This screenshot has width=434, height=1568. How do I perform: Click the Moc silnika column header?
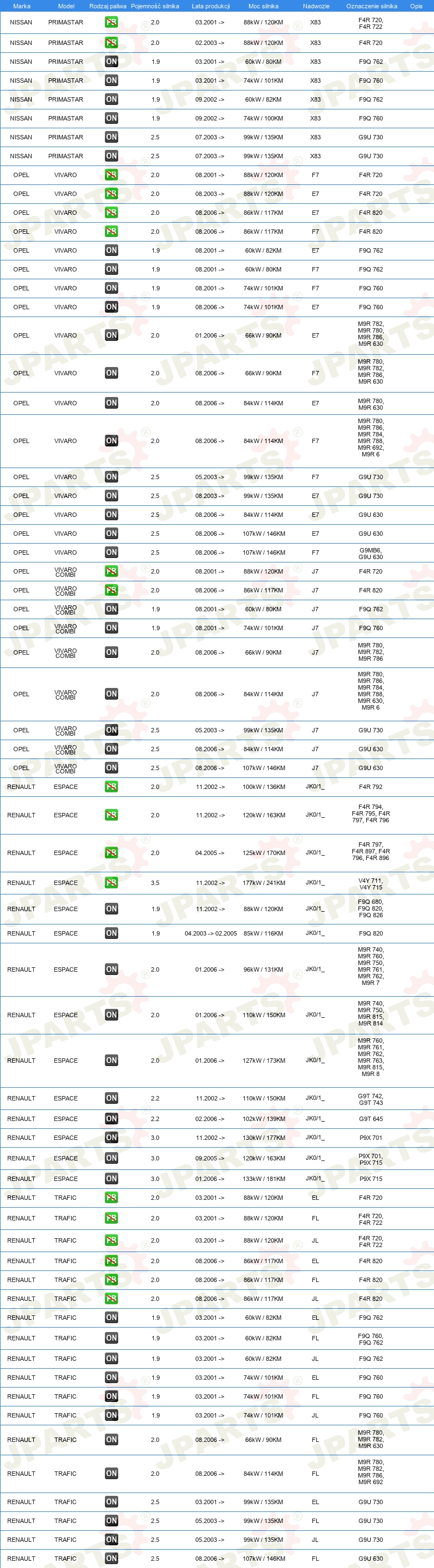click(264, 6)
